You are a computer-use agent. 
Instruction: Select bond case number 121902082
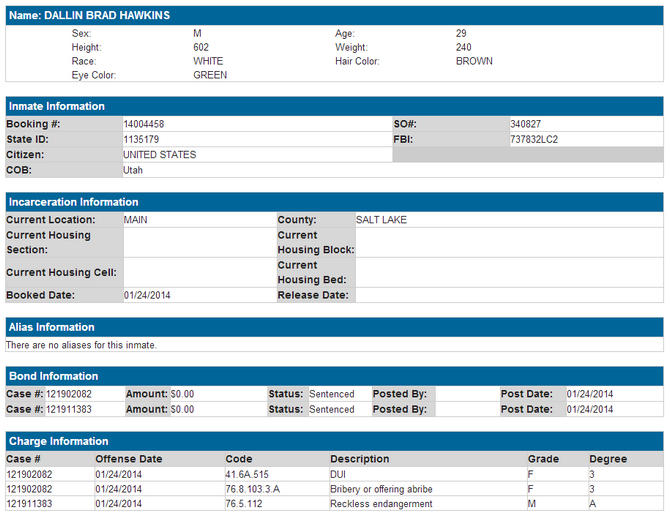point(69,394)
